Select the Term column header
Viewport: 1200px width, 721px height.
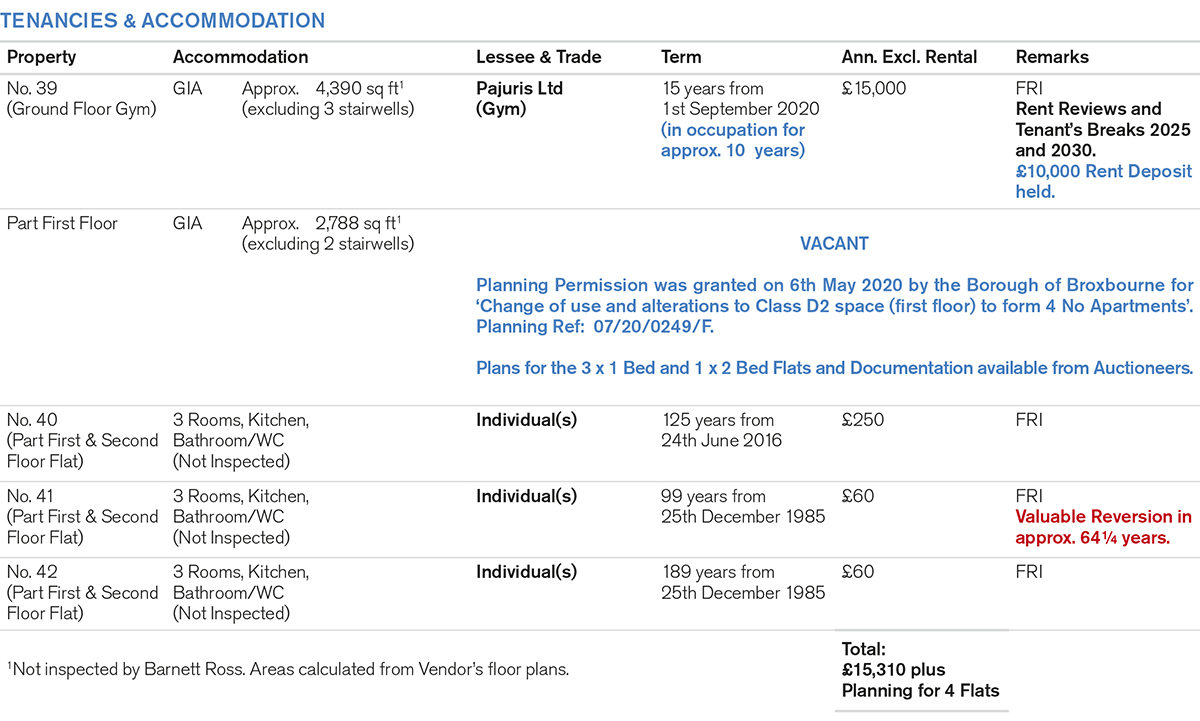click(681, 57)
